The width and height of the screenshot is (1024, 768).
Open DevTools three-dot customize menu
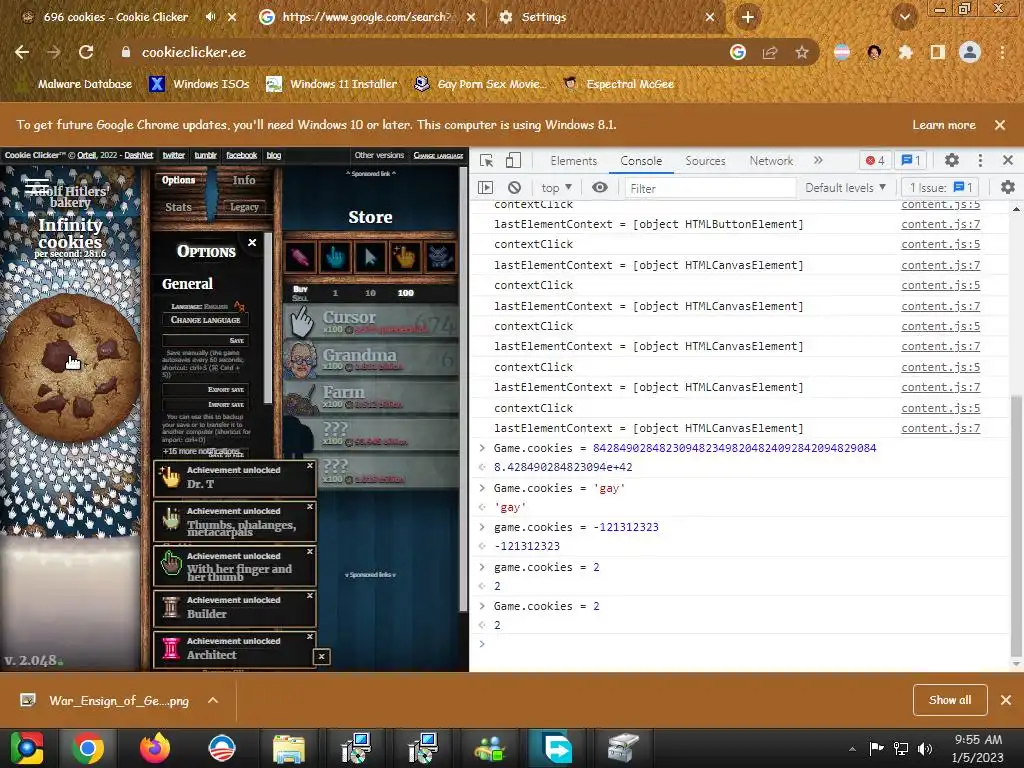pyautogui.click(x=980, y=161)
